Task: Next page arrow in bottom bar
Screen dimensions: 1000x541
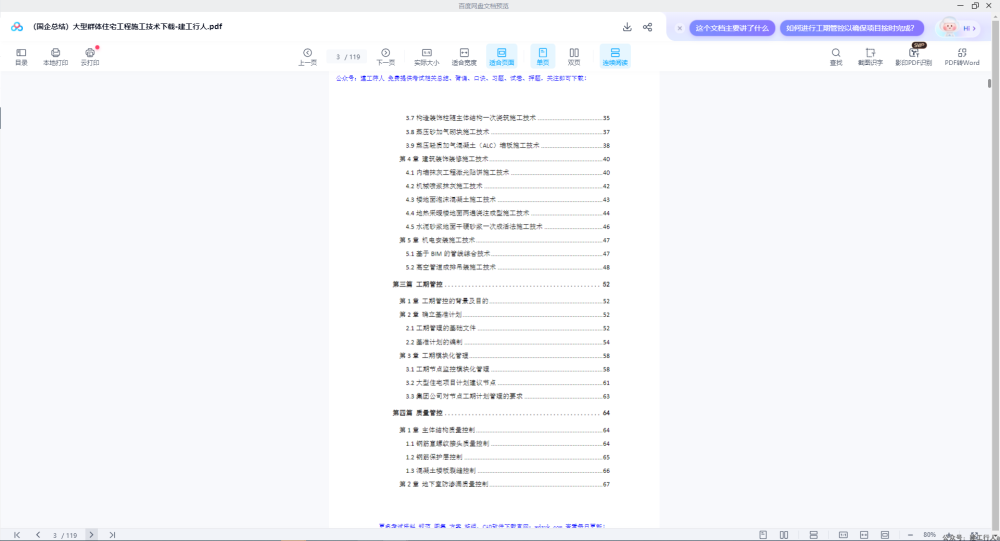Action: point(91,535)
